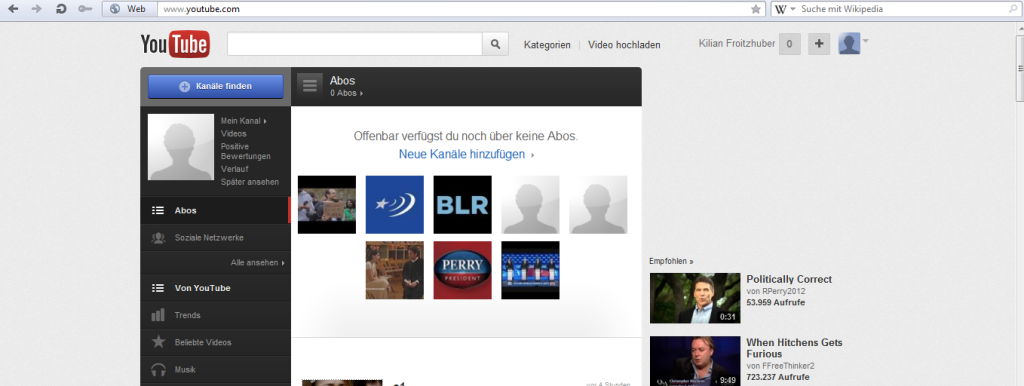Reload the page with the refresh icon
Screen dimensions: 1024x386
61,9
